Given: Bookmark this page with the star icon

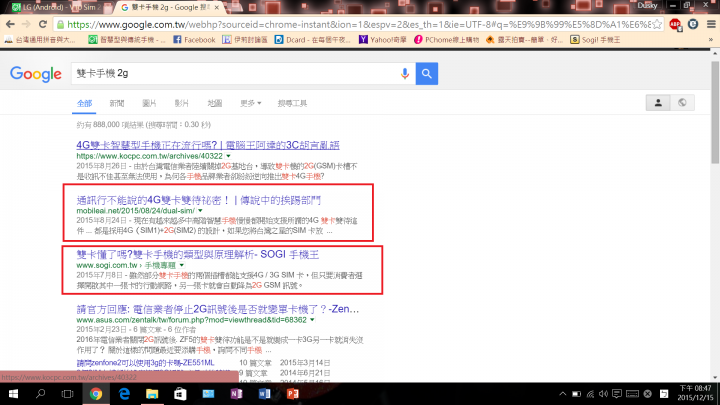Looking at the screenshot, I should point(657,24).
